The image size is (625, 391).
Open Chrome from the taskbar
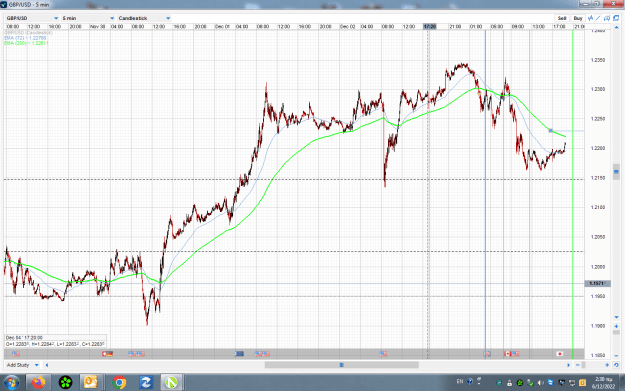tap(119, 383)
